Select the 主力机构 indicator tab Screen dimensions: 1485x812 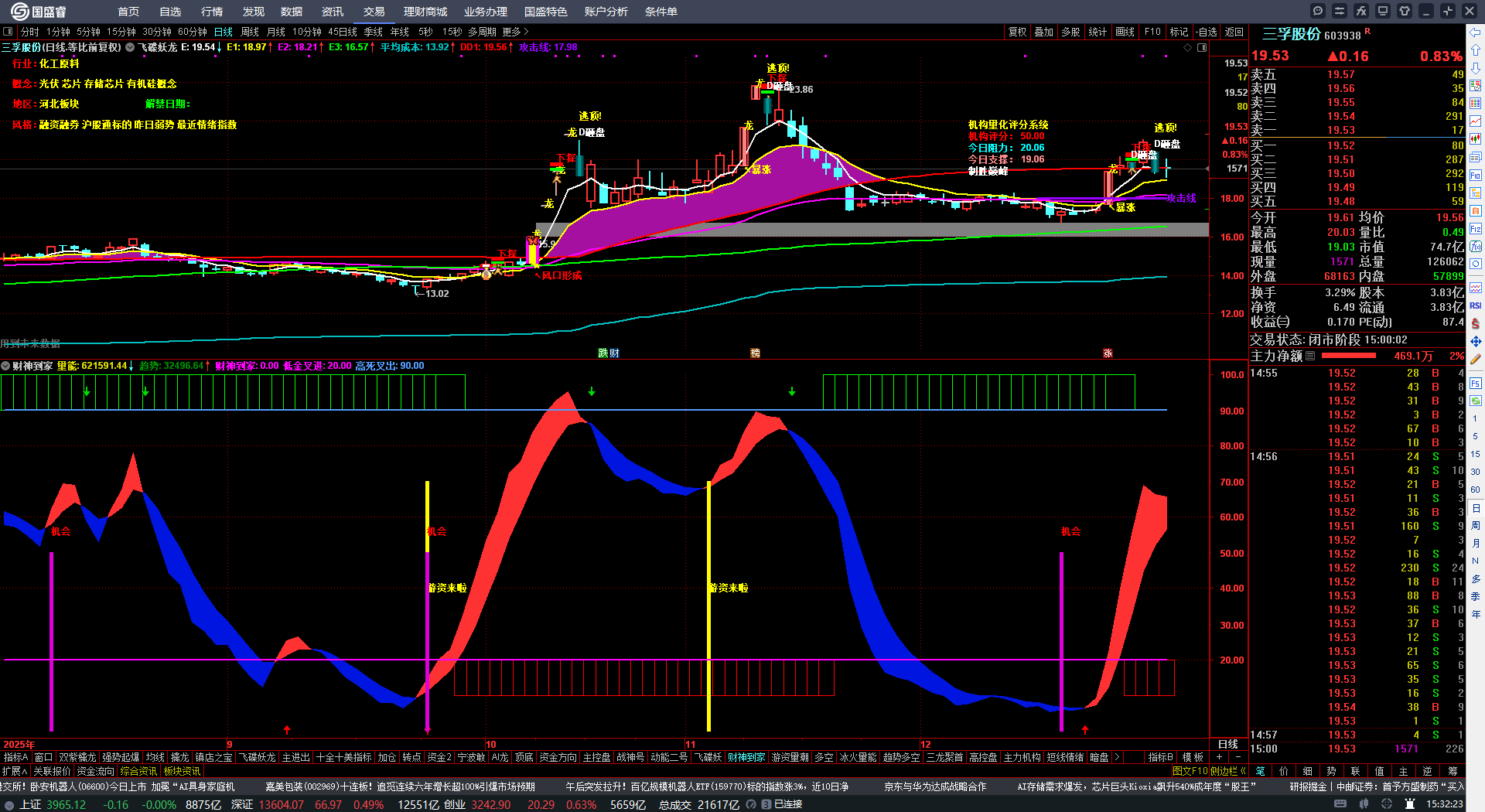tap(1022, 757)
